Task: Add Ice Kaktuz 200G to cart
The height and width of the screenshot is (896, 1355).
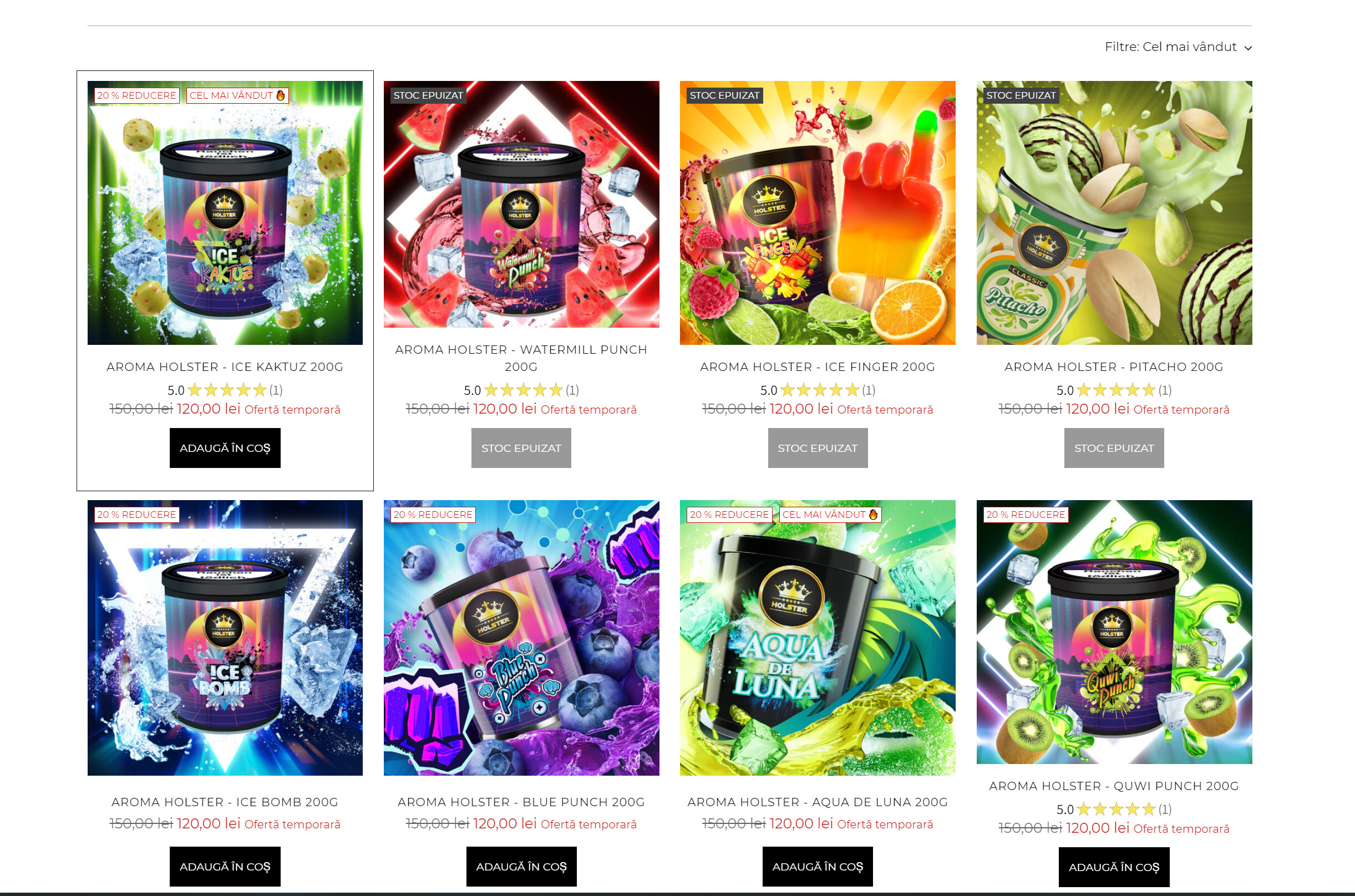Action: pyautogui.click(x=225, y=448)
